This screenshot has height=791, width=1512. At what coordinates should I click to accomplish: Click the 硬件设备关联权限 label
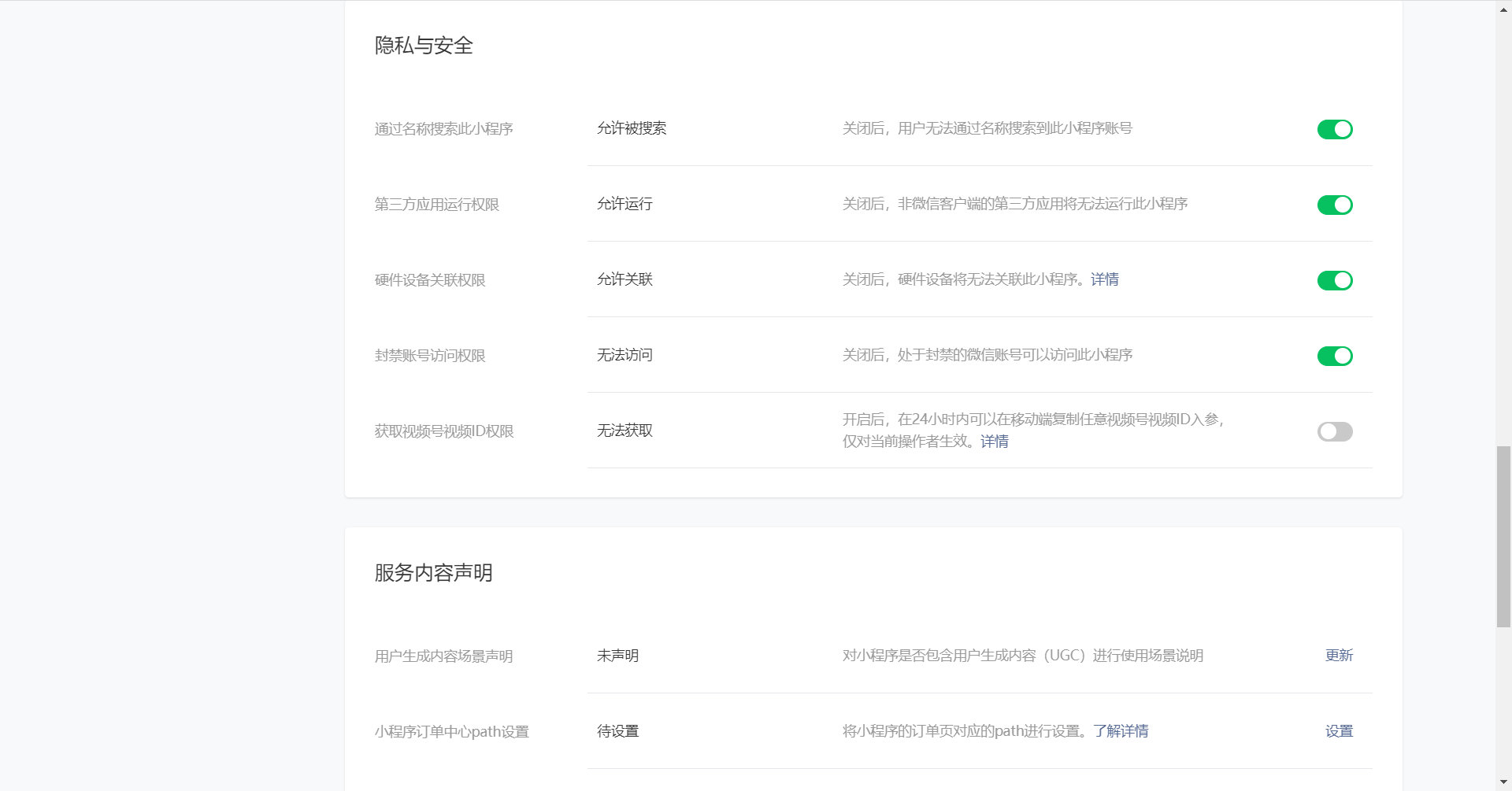pyautogui.click(x=430, y=280)
